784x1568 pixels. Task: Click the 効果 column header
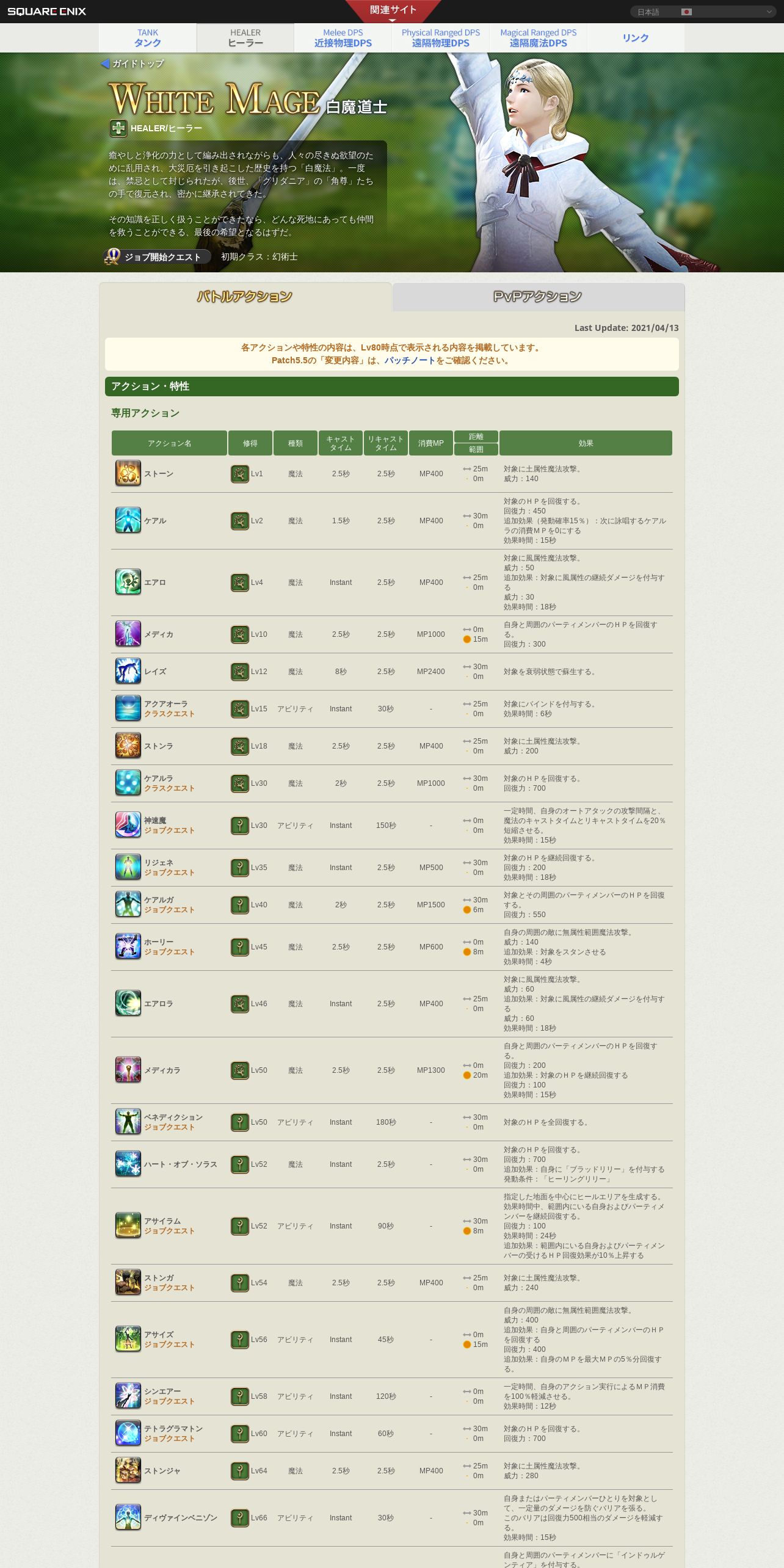click(586, 443)
